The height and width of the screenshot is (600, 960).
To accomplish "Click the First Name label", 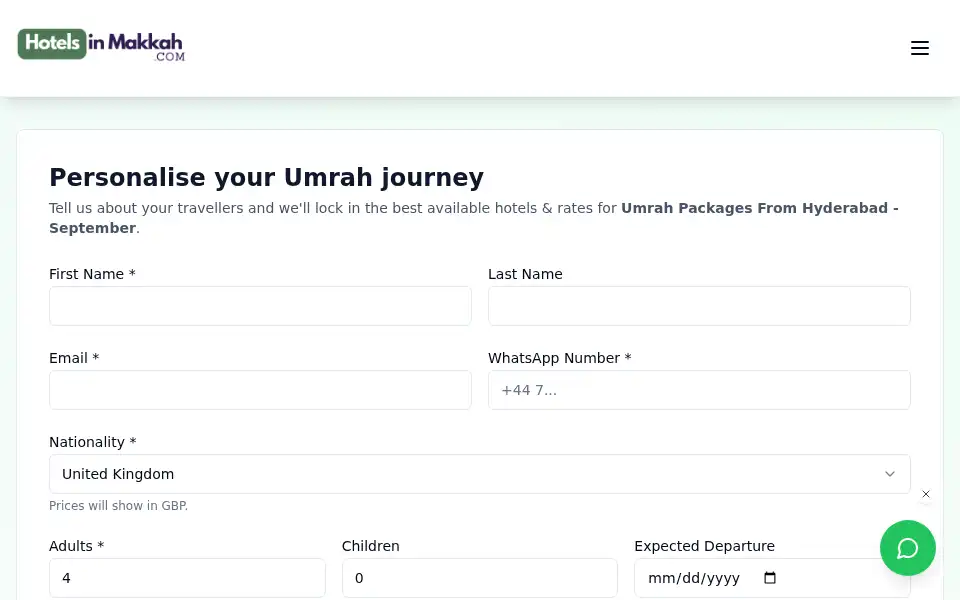I will (x=92, y=274).
